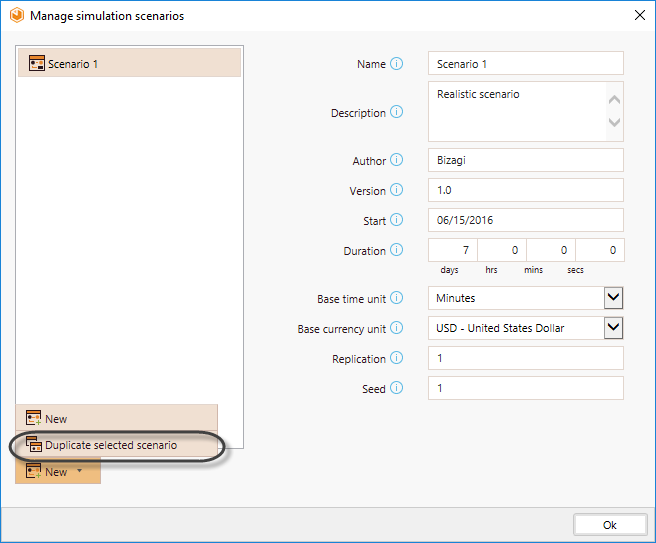Expand the Base currency unit dropdown

[x=613, y=328]
